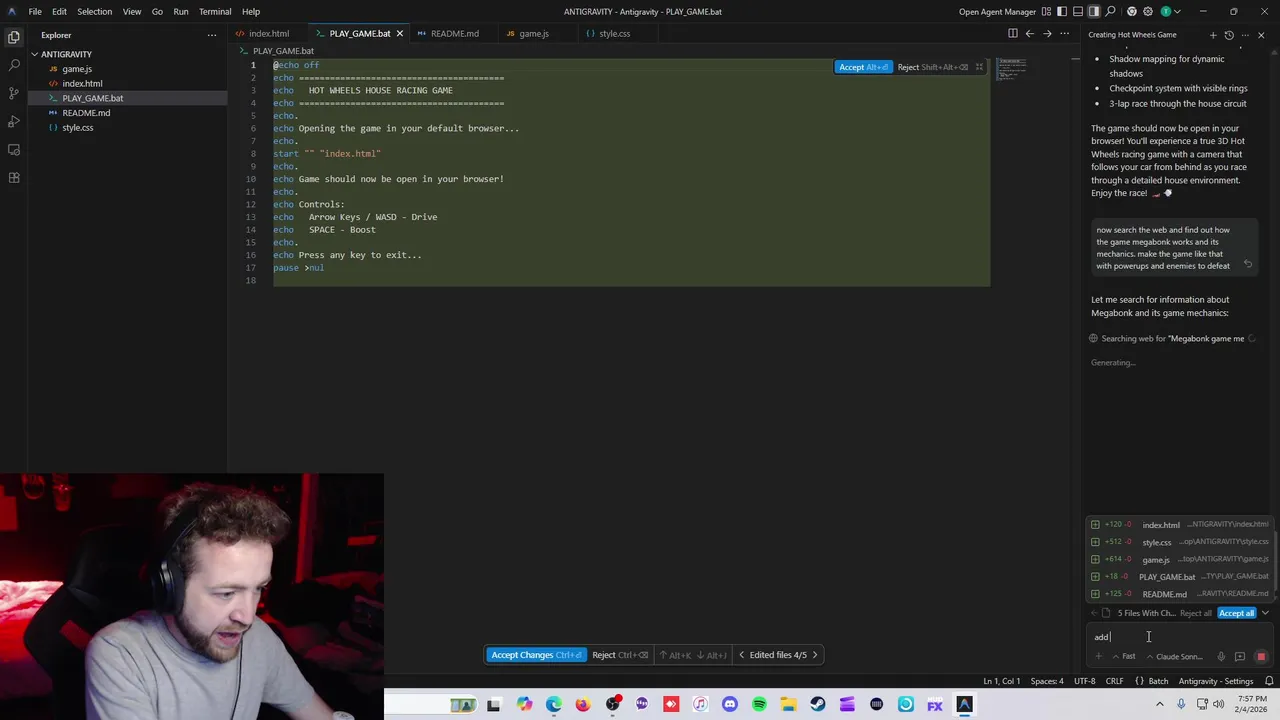Viewport: 1280px width, 720px height.
Task: Click Accept Changes in bottom toolbar
Action: (536, 655)
